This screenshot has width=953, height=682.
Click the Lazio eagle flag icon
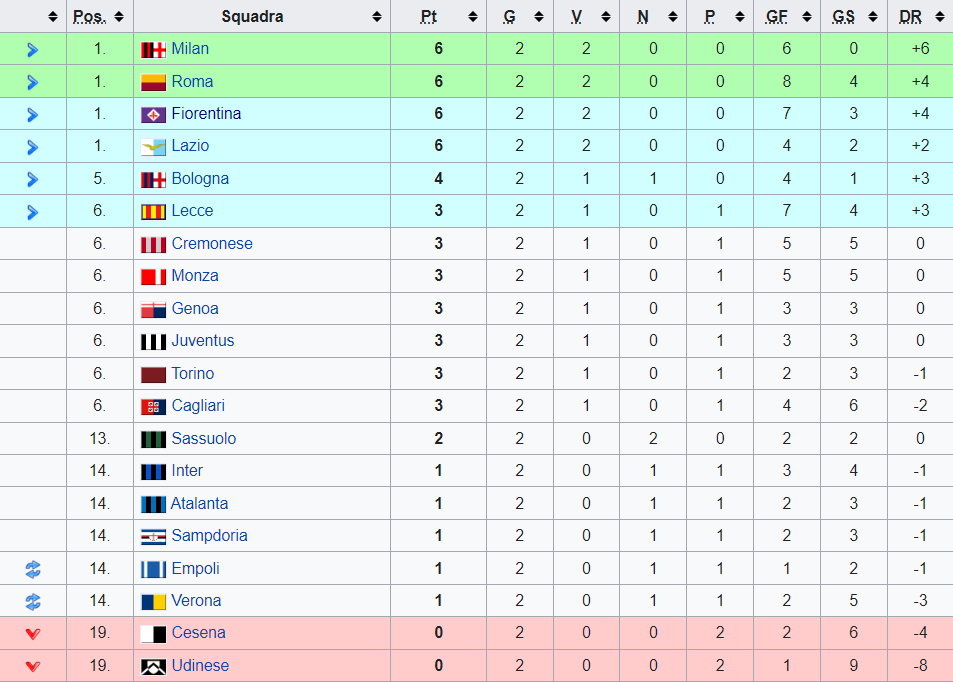pos(153,147)
